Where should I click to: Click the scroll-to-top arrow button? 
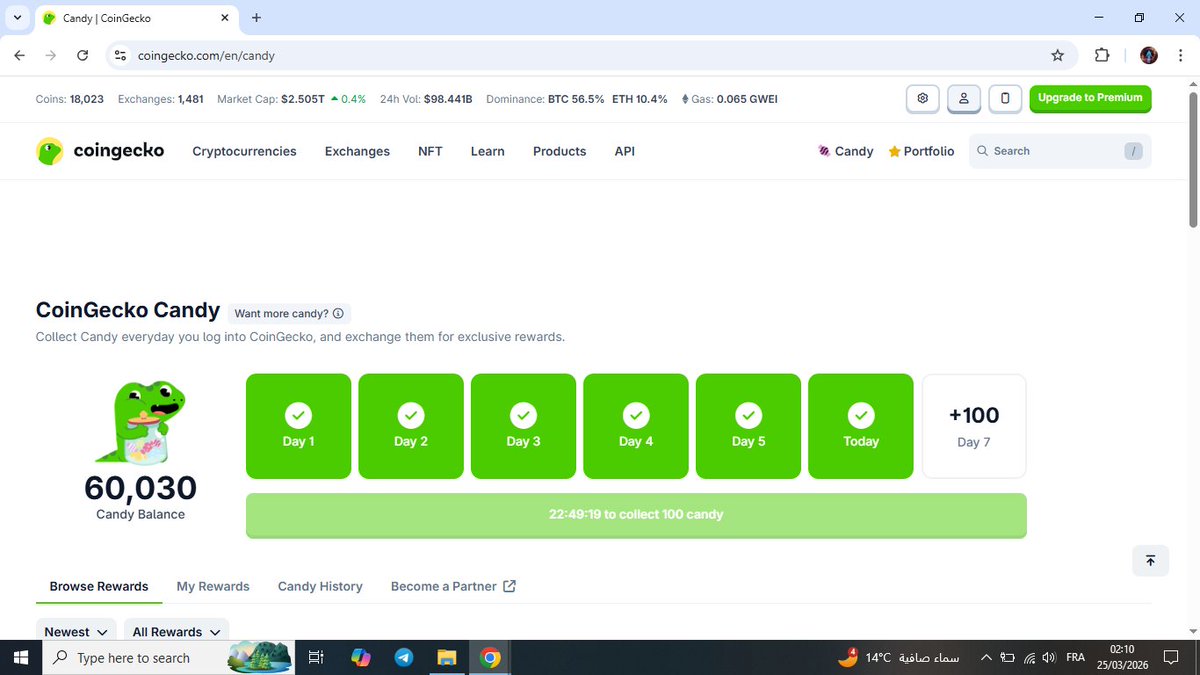pyautogui.click(x=1150, y=560)
